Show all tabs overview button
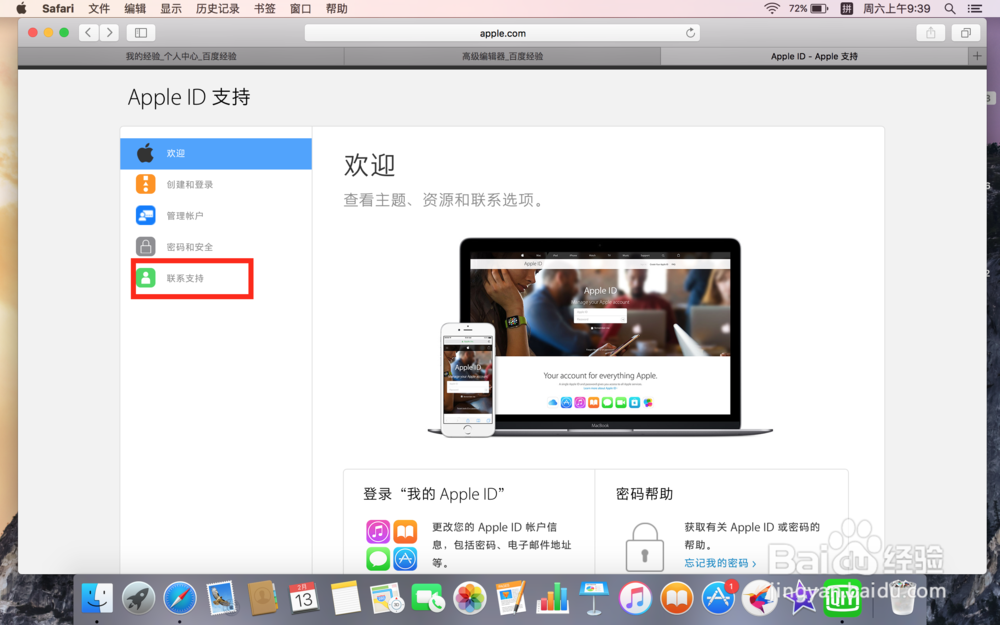The image size is (1000, 625). coord(966,33)
